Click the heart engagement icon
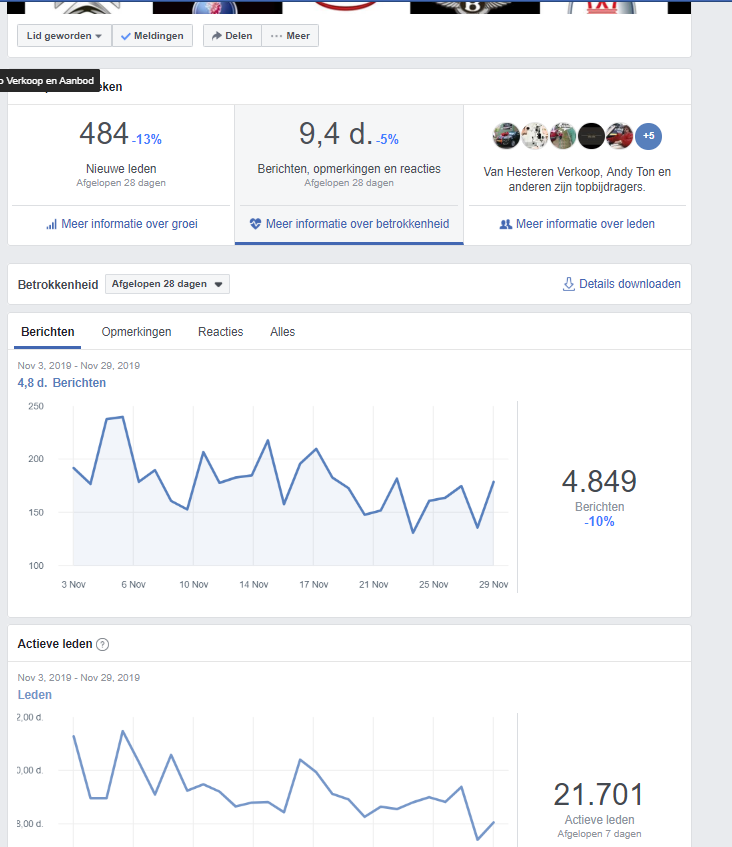Screen dimensions: 732x847 pyautogui.click(x=255, y=224)
